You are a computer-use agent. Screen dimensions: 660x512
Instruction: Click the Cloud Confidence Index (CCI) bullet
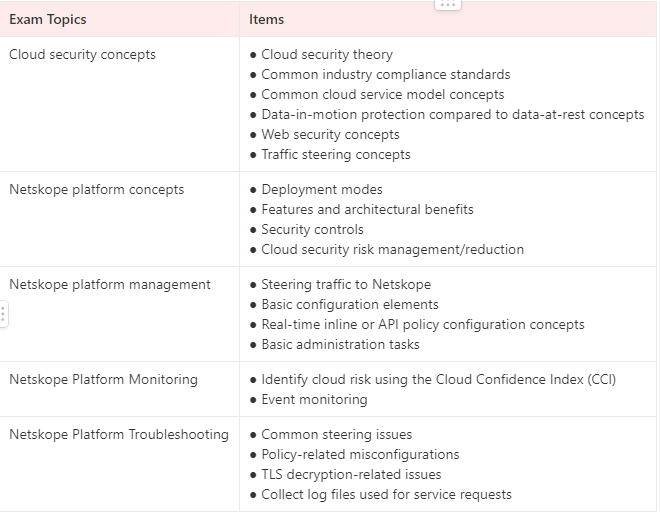438,380
